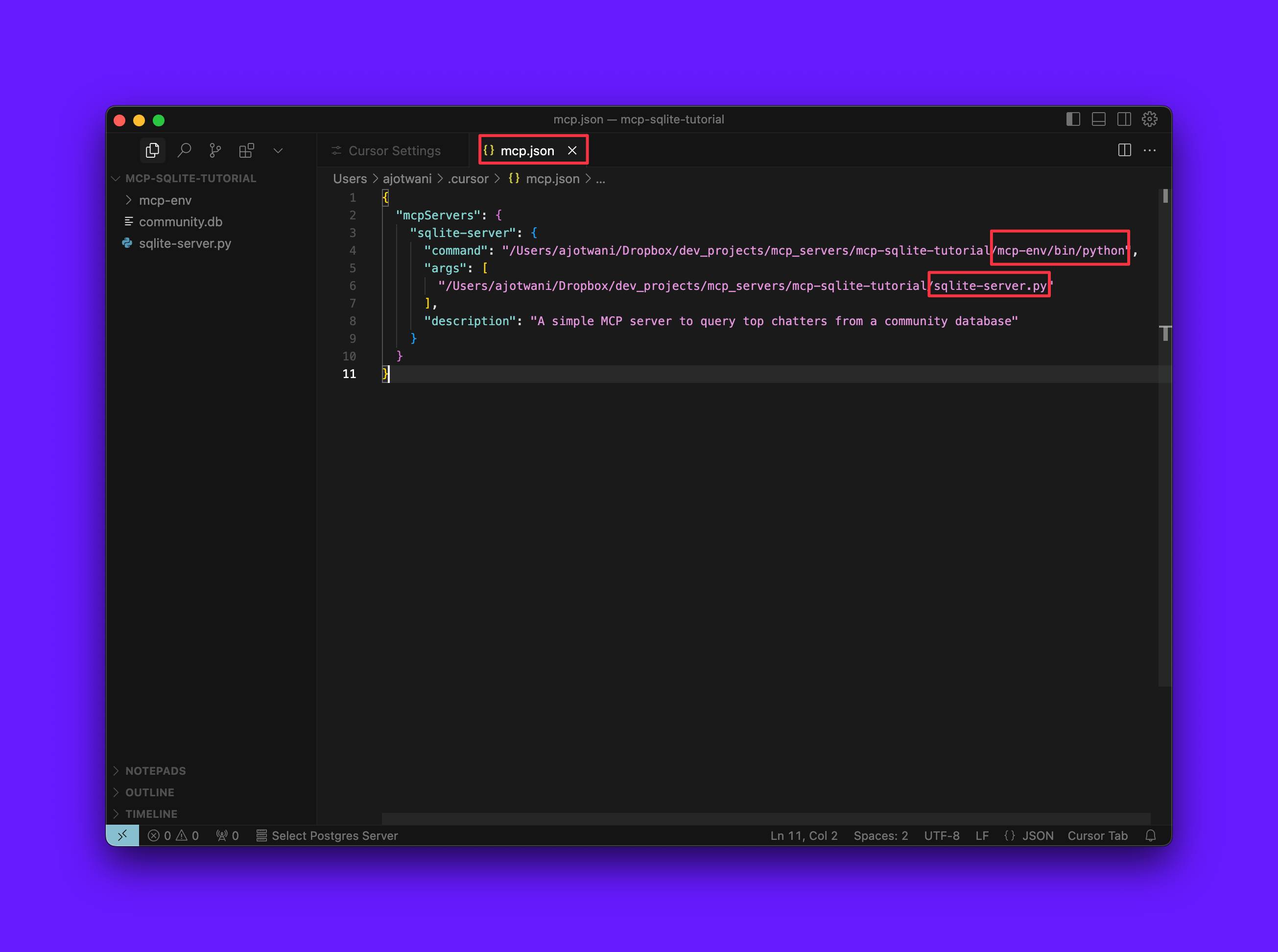Image resolution: width=1278 pixels, height=952 pixels.
Task: Open the Explorer view icon
Action: (153, 150)
